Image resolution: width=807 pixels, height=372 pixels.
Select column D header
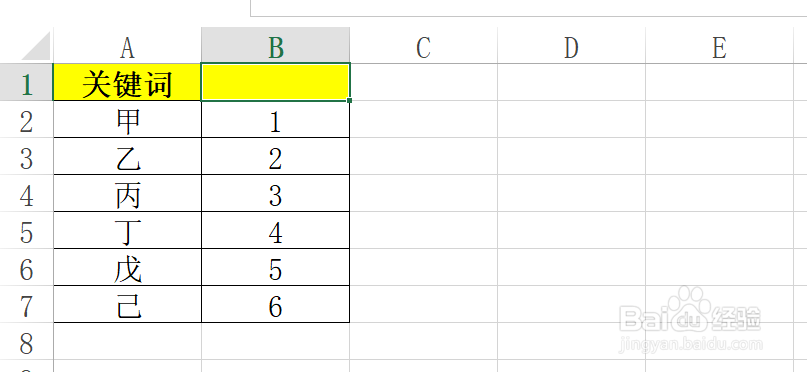pyautogui.click(x=571, y=46)
